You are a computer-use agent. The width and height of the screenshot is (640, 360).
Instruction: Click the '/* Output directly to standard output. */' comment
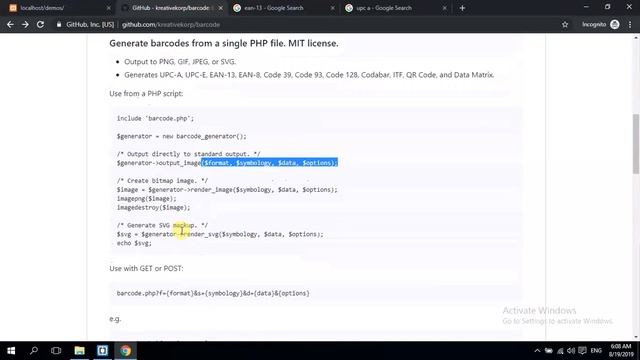[189, 154]
